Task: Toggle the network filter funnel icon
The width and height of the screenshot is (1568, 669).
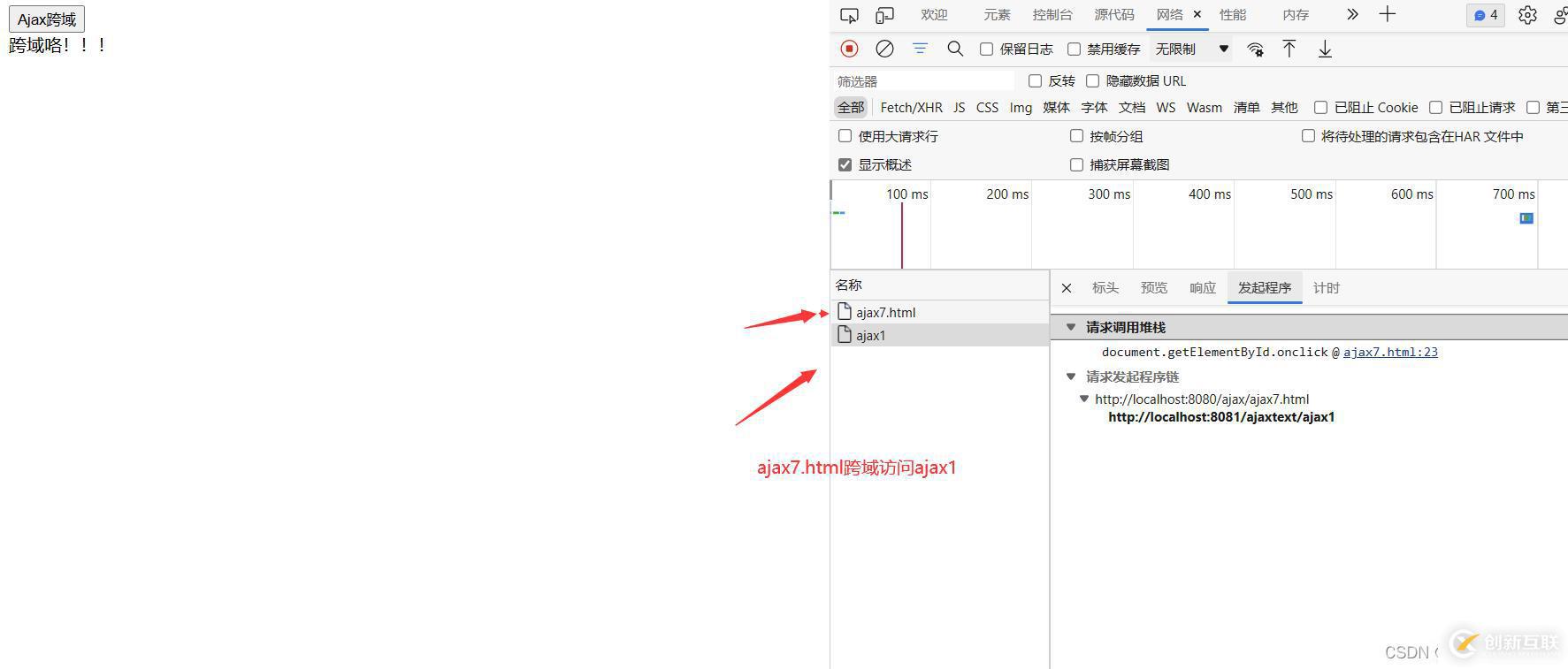Action: [x=920, y=49]
